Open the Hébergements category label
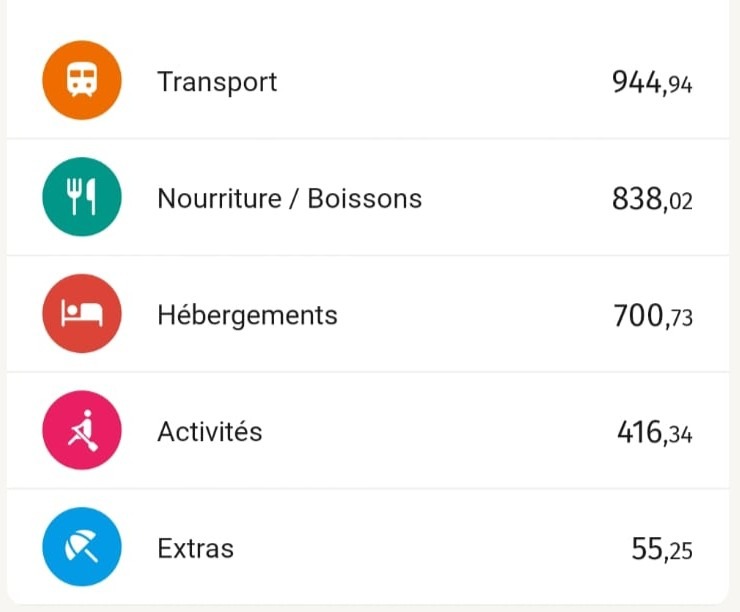 click(247, 316)
